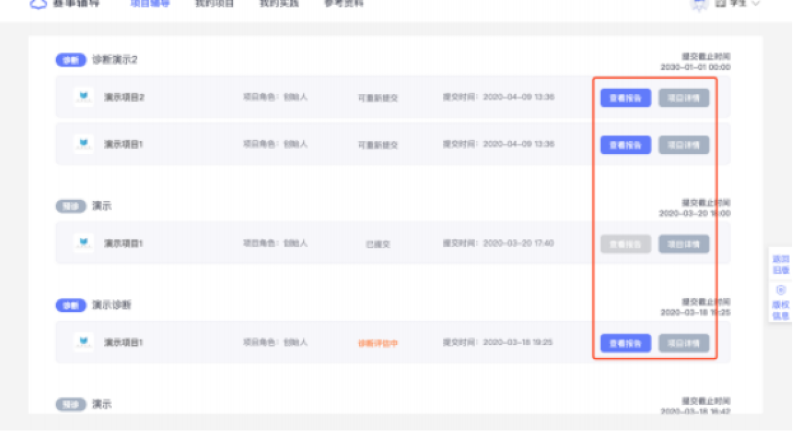This screenshot has width=800, height=441.
Task: Click the blue 诊断 badge beside 诊断演示2
Action: [x=70, y=60]
